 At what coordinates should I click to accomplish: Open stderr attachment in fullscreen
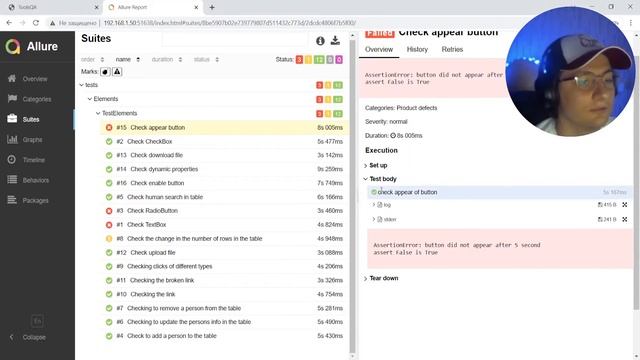tap(624, 220)
